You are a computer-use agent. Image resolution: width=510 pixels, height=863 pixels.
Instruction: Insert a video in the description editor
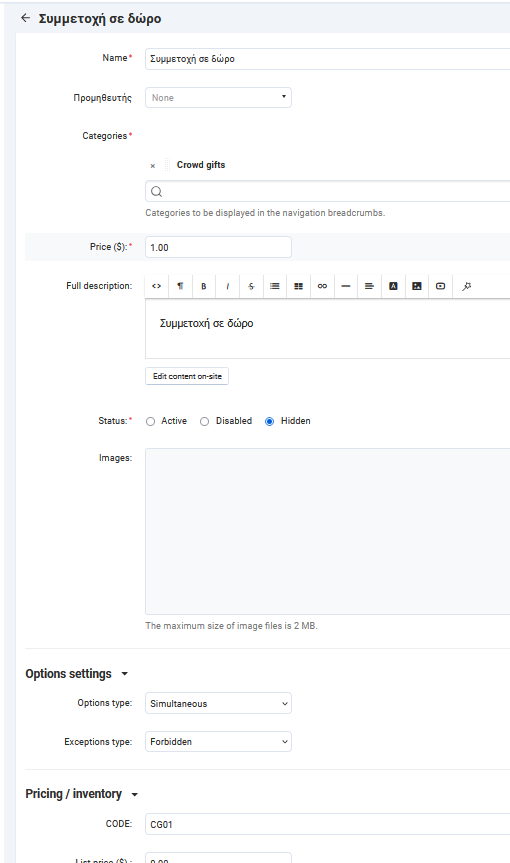pyautogui.click(x=441, y=286)
